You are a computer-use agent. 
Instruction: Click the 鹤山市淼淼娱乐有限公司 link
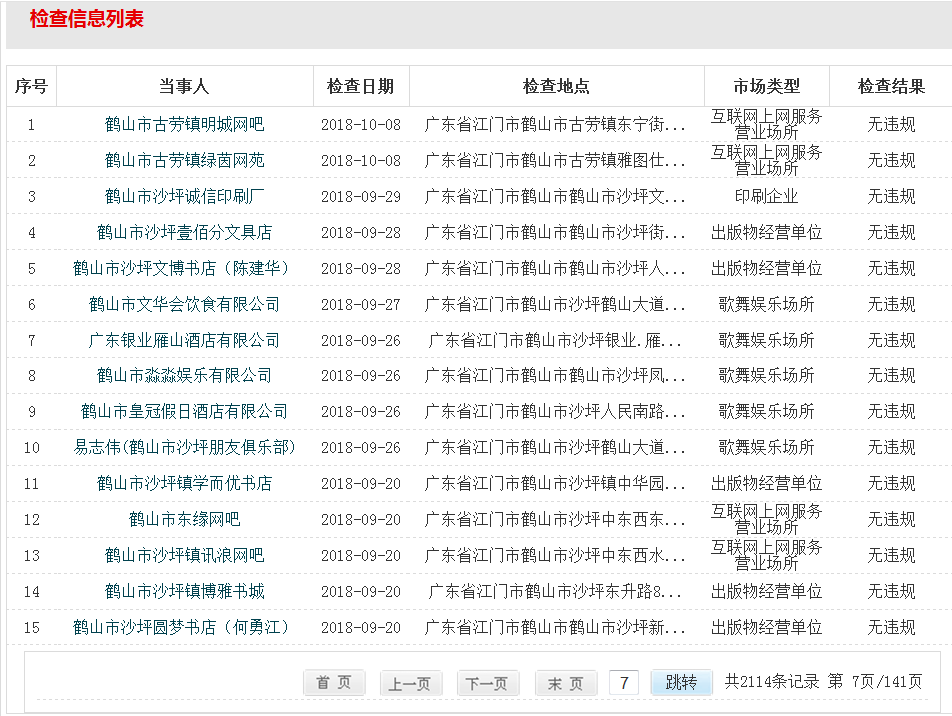184,376
